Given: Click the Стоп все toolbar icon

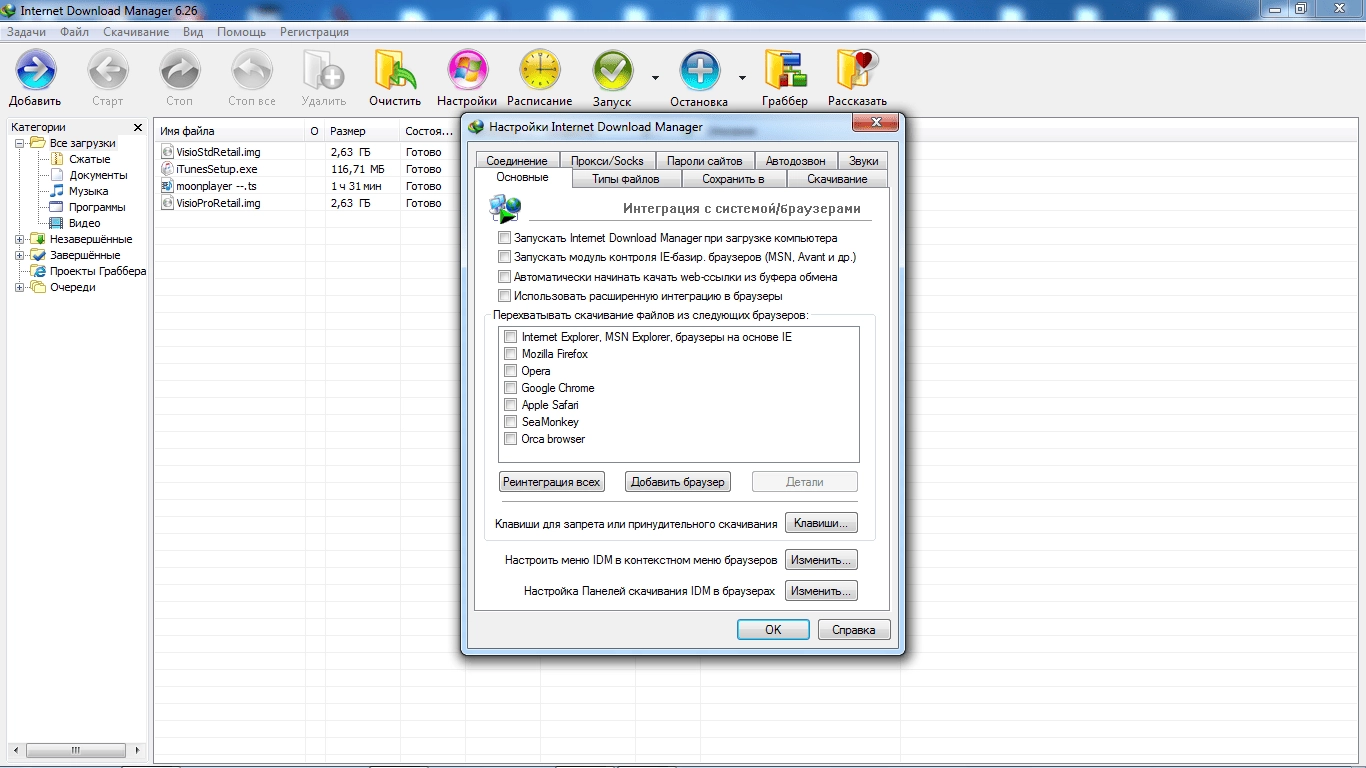Looking at the screenshot, I should click(252, 72).
